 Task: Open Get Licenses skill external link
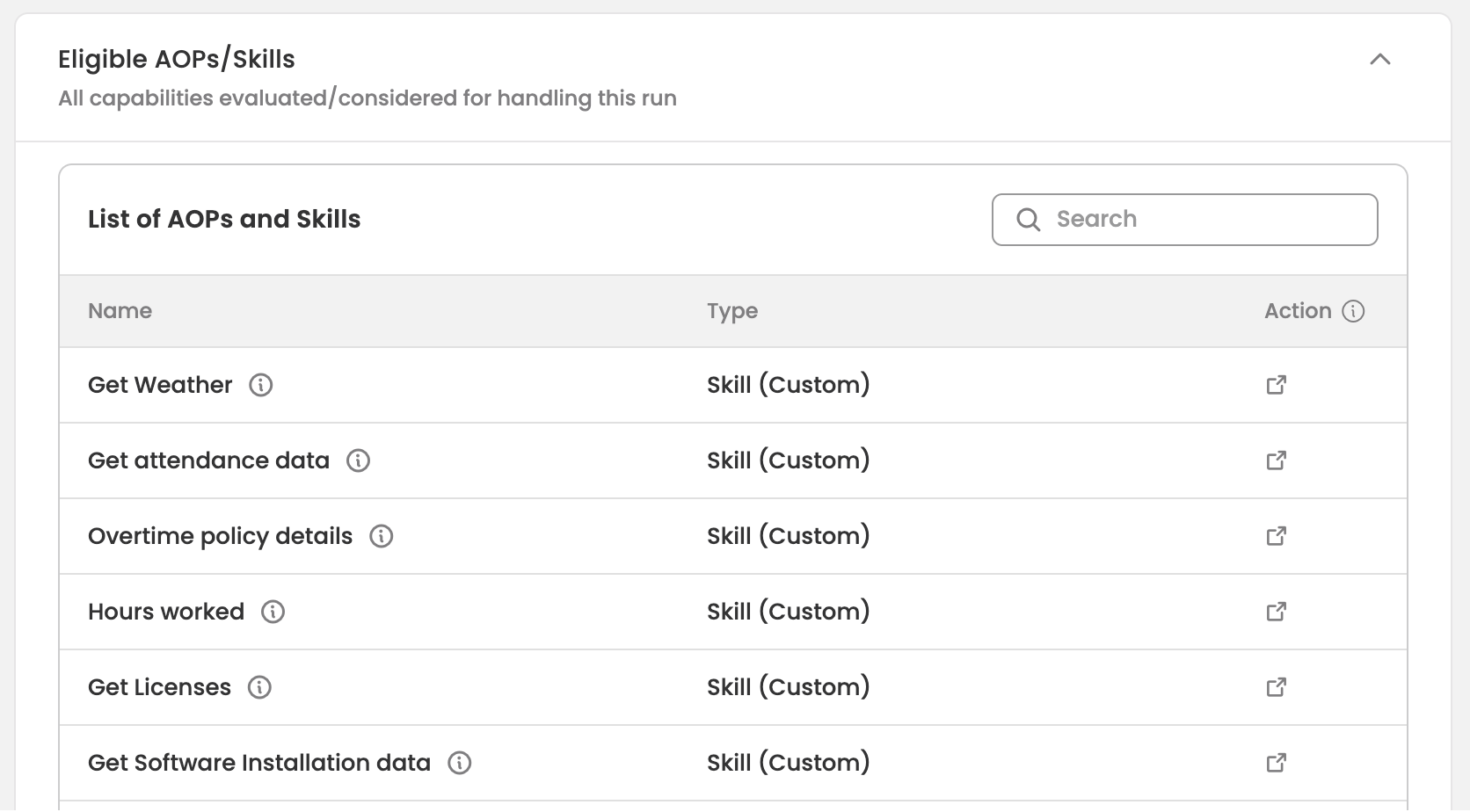(x=1276, y=687)
